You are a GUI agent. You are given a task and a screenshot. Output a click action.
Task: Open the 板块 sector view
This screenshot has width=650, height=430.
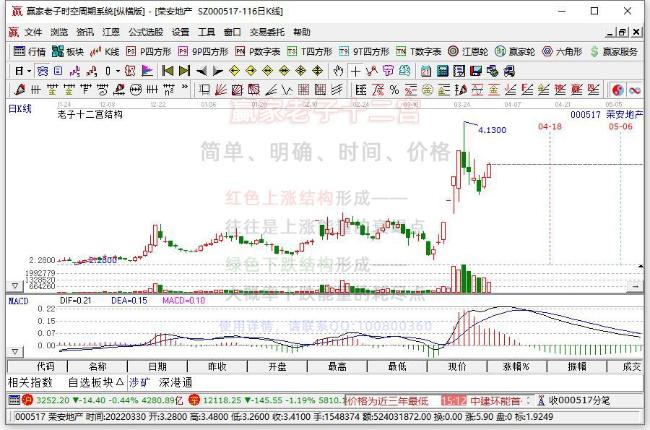click(x=68, y=51)
